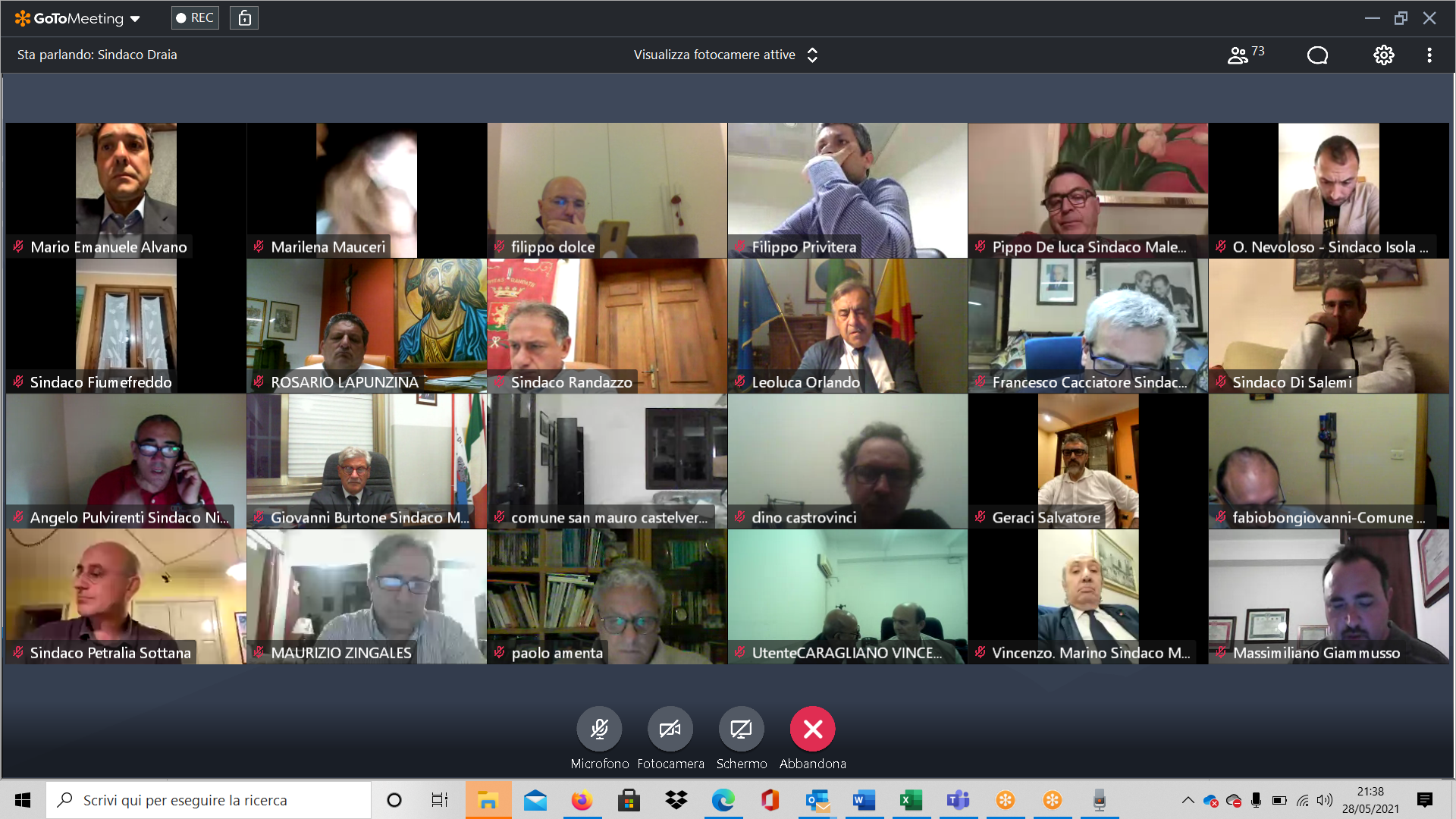Select Massimiliano Giammusso's video tile
This screenshot has height=819, width=1456.
[1329, 597]
